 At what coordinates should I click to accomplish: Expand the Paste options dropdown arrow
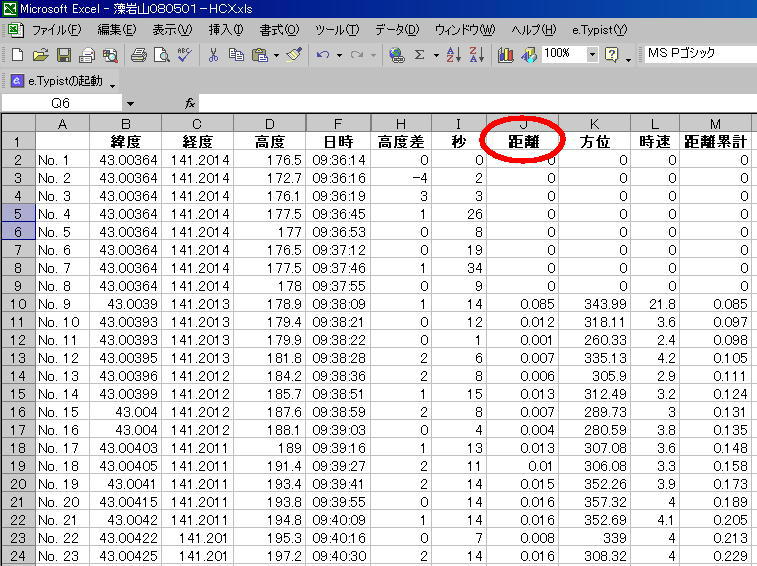[x=276, y=54]
